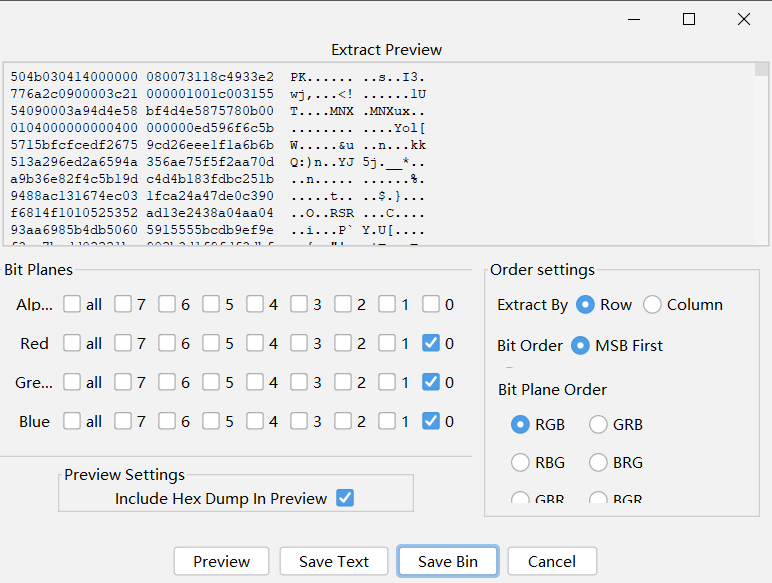Click the extract preview vertical scrollbar
Viewport: 772px width, 583px height.
pyautogui.click(x=762, y=150)
